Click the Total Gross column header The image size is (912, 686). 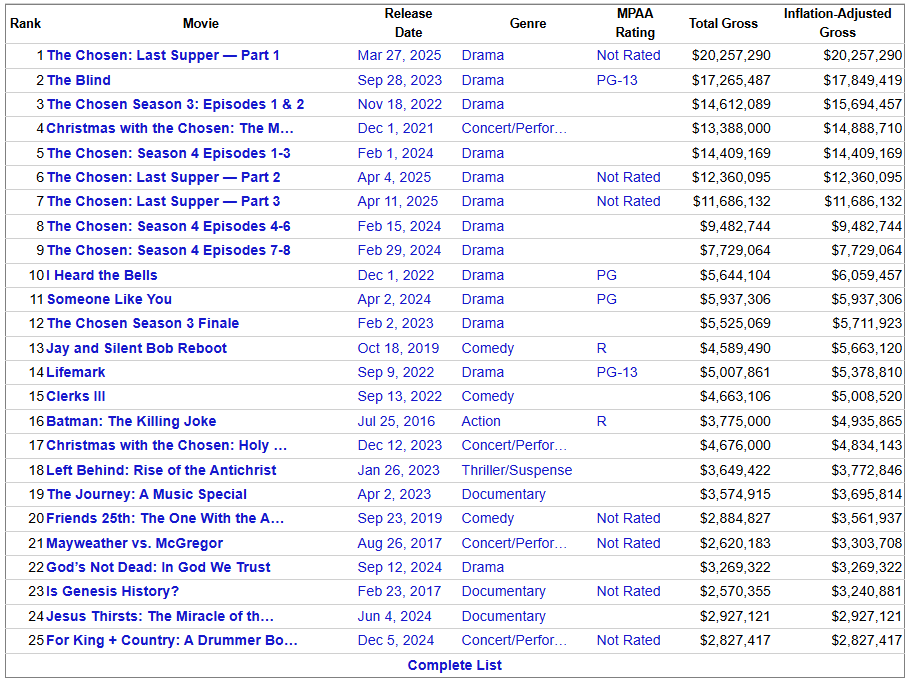[723, 23]
